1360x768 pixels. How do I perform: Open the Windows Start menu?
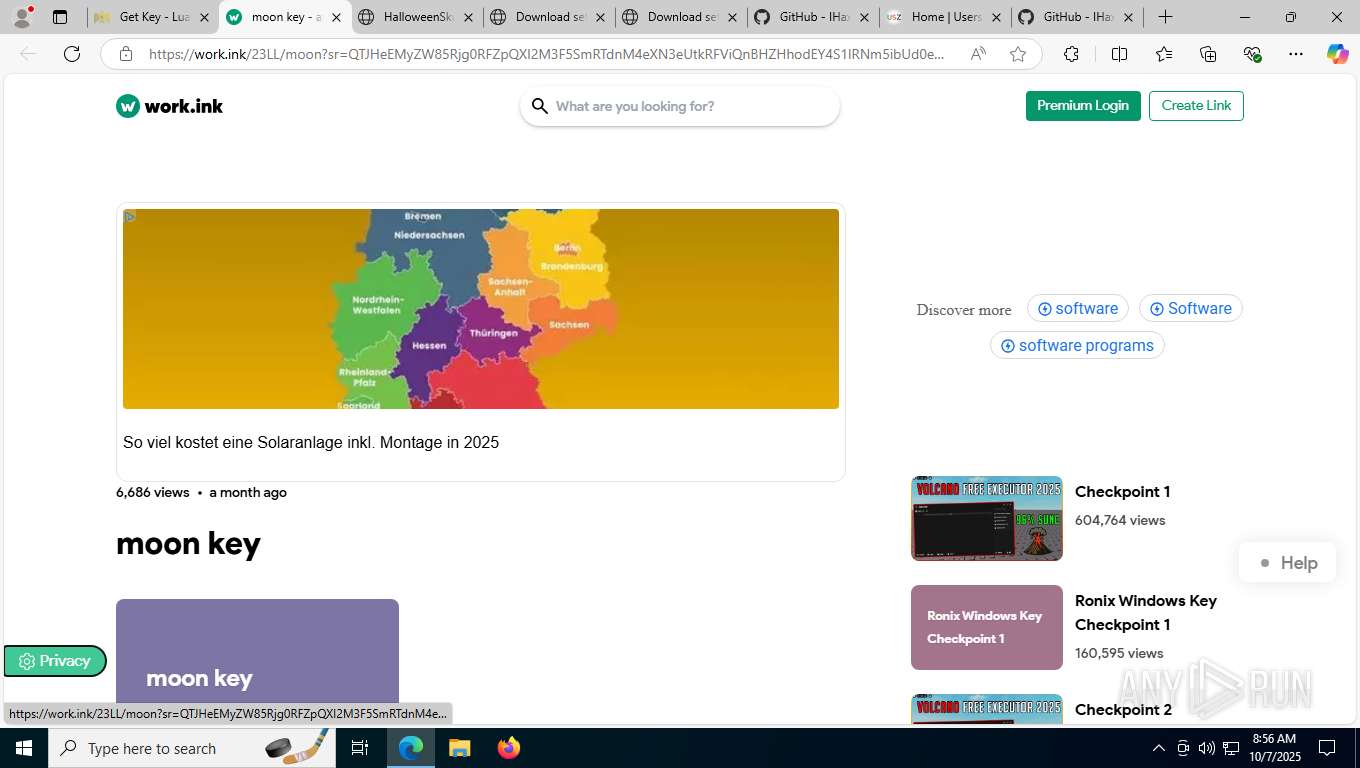coord(23,748)
